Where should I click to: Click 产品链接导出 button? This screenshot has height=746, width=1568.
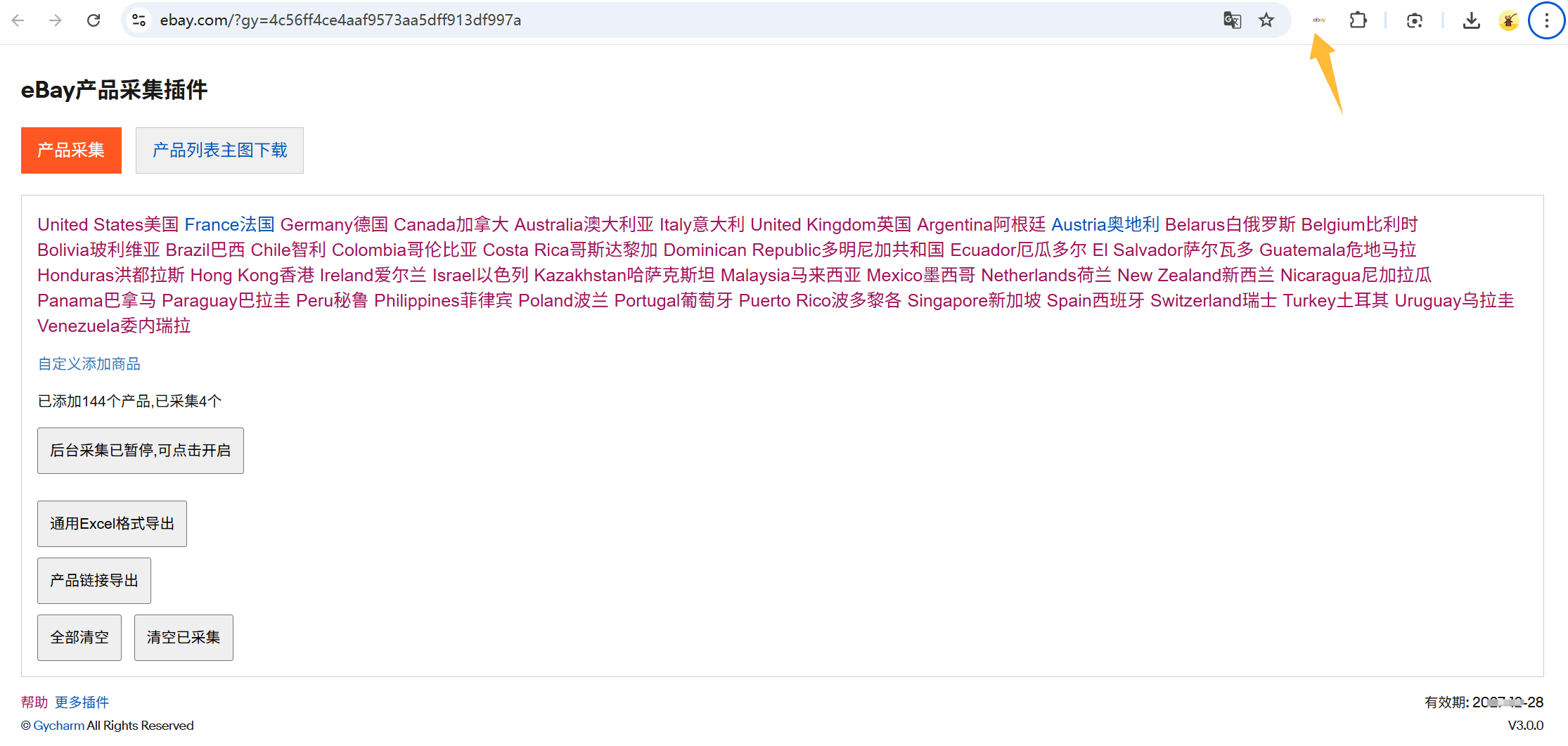click(x=94, y=581)
